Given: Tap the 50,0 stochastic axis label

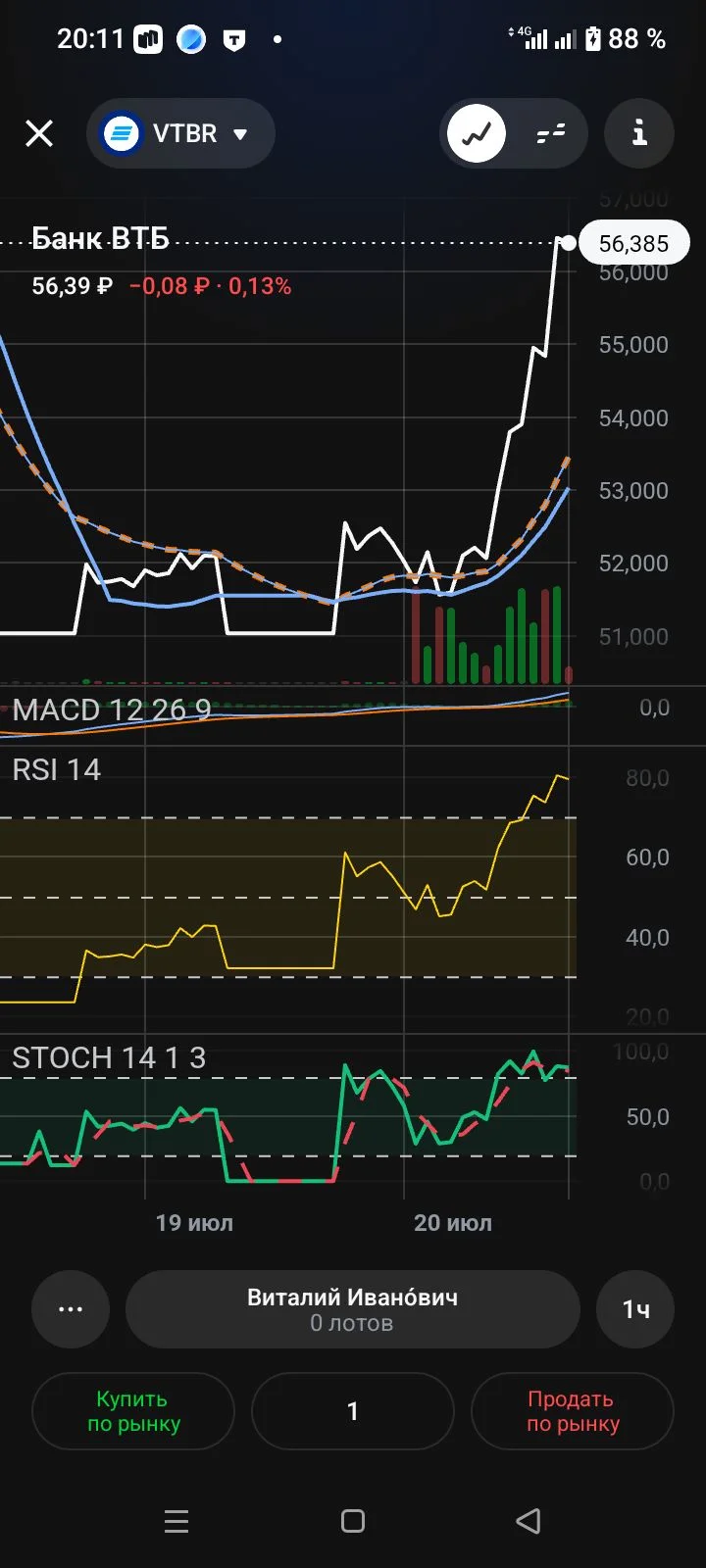Looking at the screenshot, I should [x=647, y=1117].
